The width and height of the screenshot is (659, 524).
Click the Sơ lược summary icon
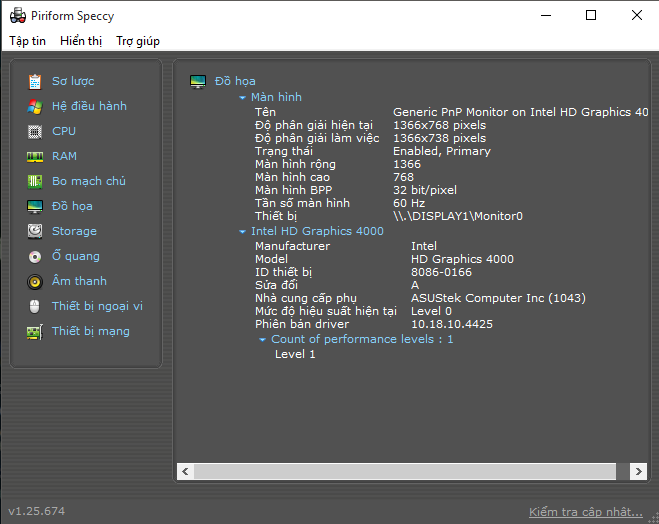click(35, 81)
